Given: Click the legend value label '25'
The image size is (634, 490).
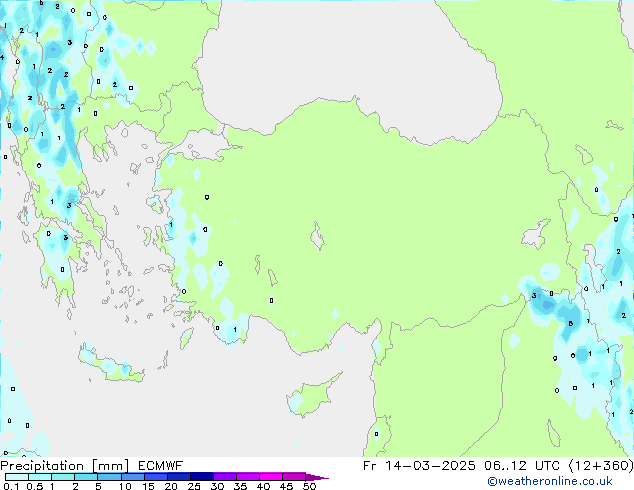Looking at the screenshot, I should coord(194,486).
